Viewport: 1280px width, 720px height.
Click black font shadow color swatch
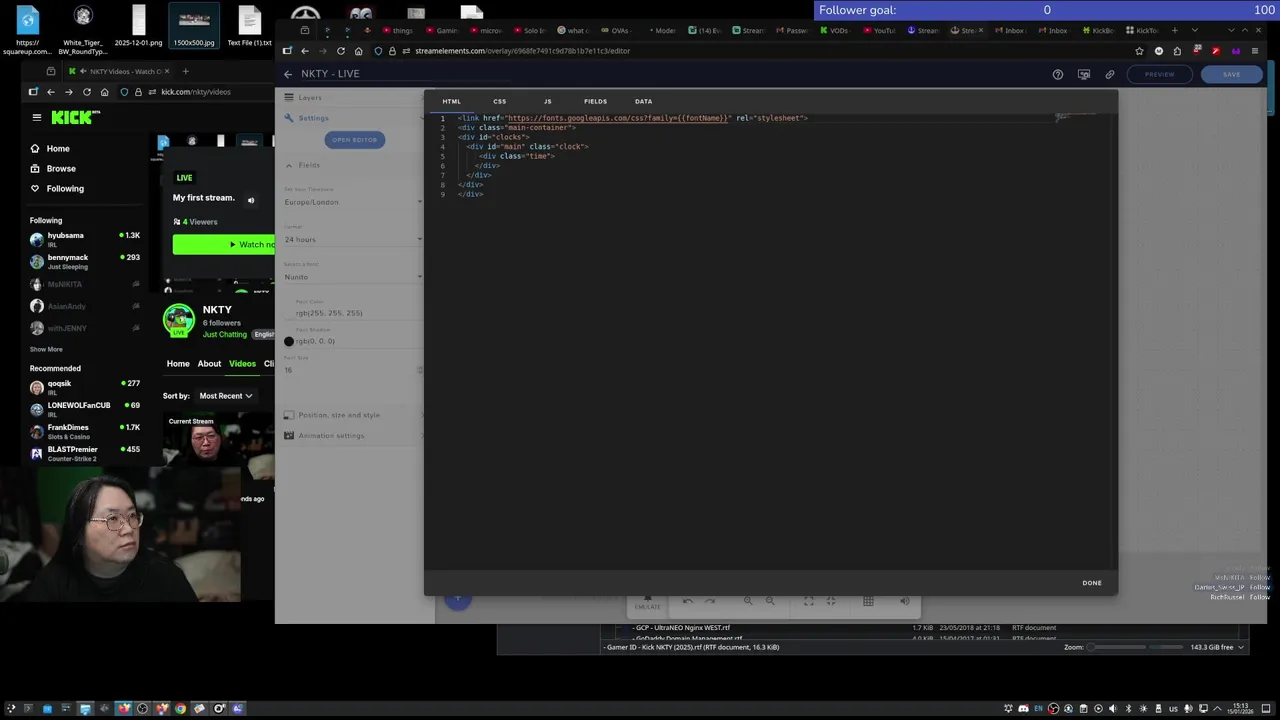tap(289, 341)
